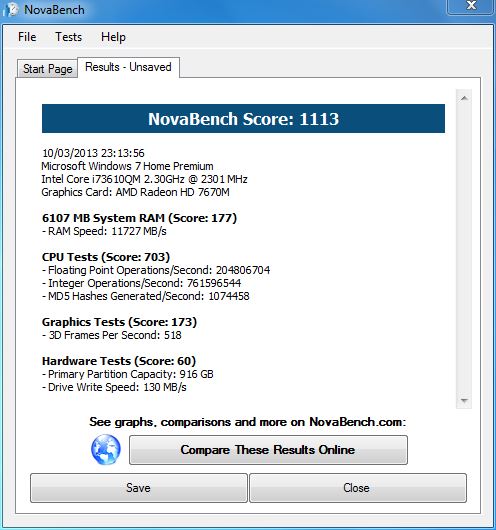Click the Close button beside Save
The height and width of the screenshot is (530, 496).
(x=358, y=488)
